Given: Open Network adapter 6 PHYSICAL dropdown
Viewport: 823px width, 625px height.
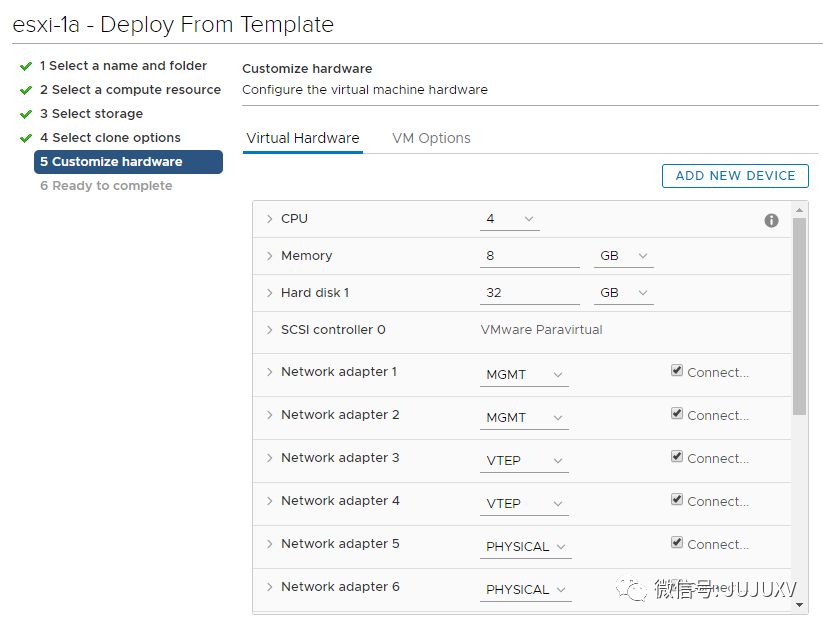Looking at the screenshot, I should (526, 590).
